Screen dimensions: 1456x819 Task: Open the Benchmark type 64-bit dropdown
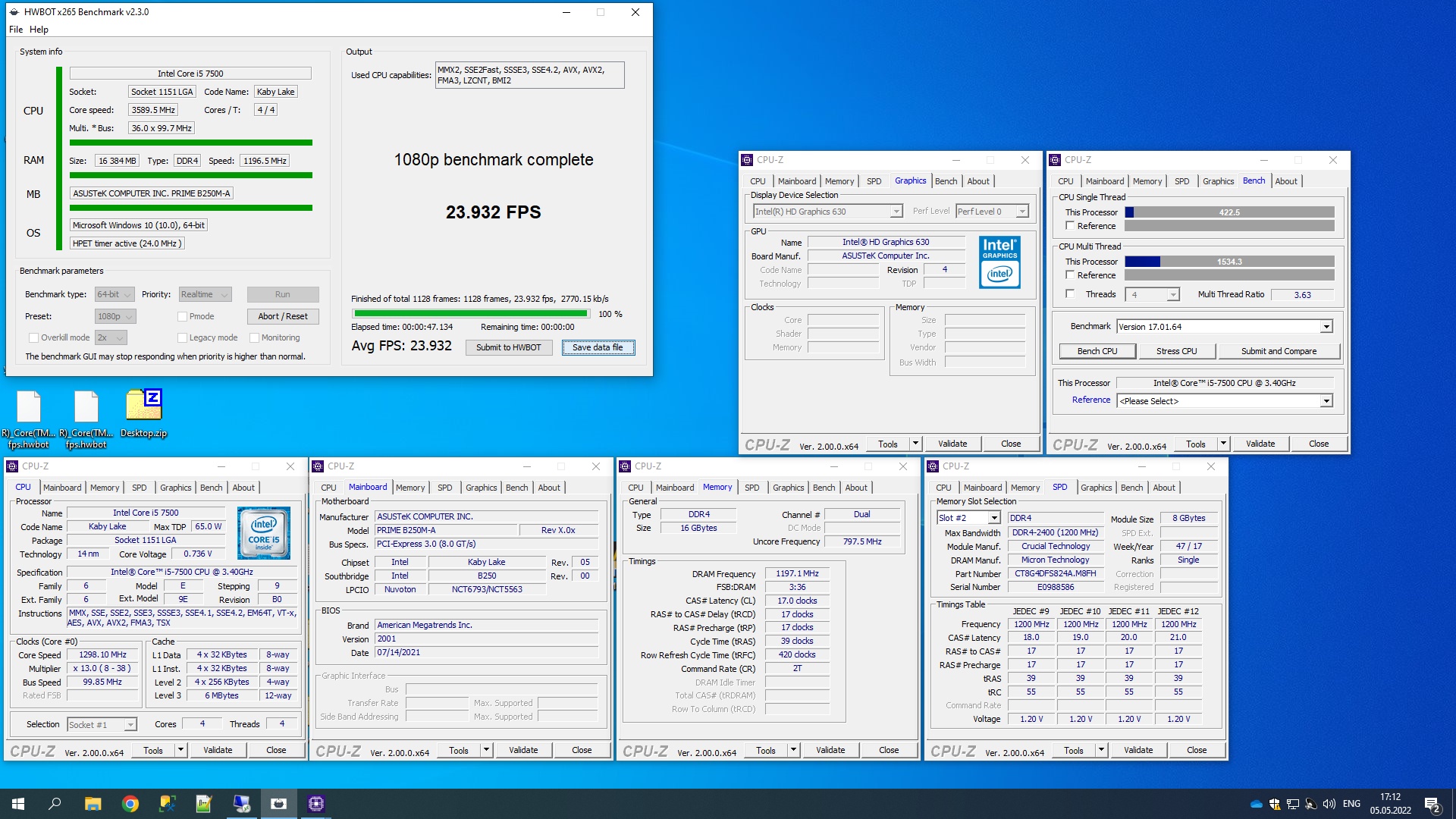(115, 294)
